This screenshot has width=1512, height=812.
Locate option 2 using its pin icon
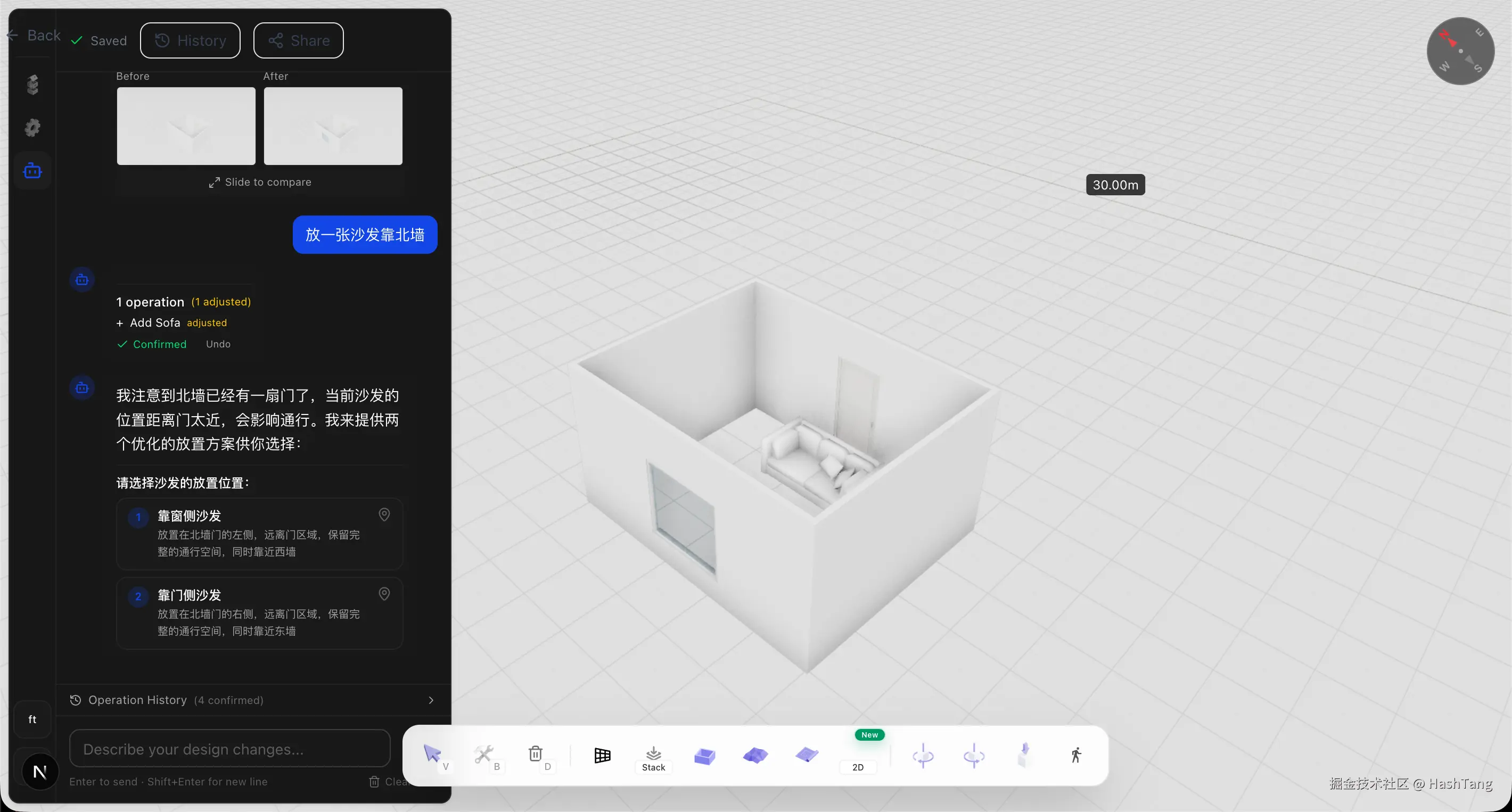click(x=384, y=594)
